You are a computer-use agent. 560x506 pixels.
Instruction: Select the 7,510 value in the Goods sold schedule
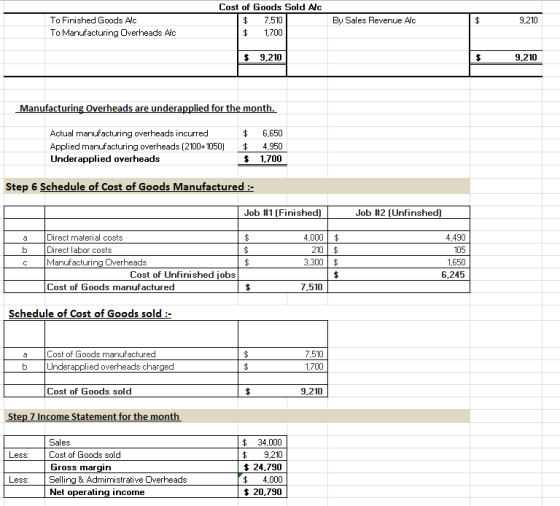coord(314,354)
